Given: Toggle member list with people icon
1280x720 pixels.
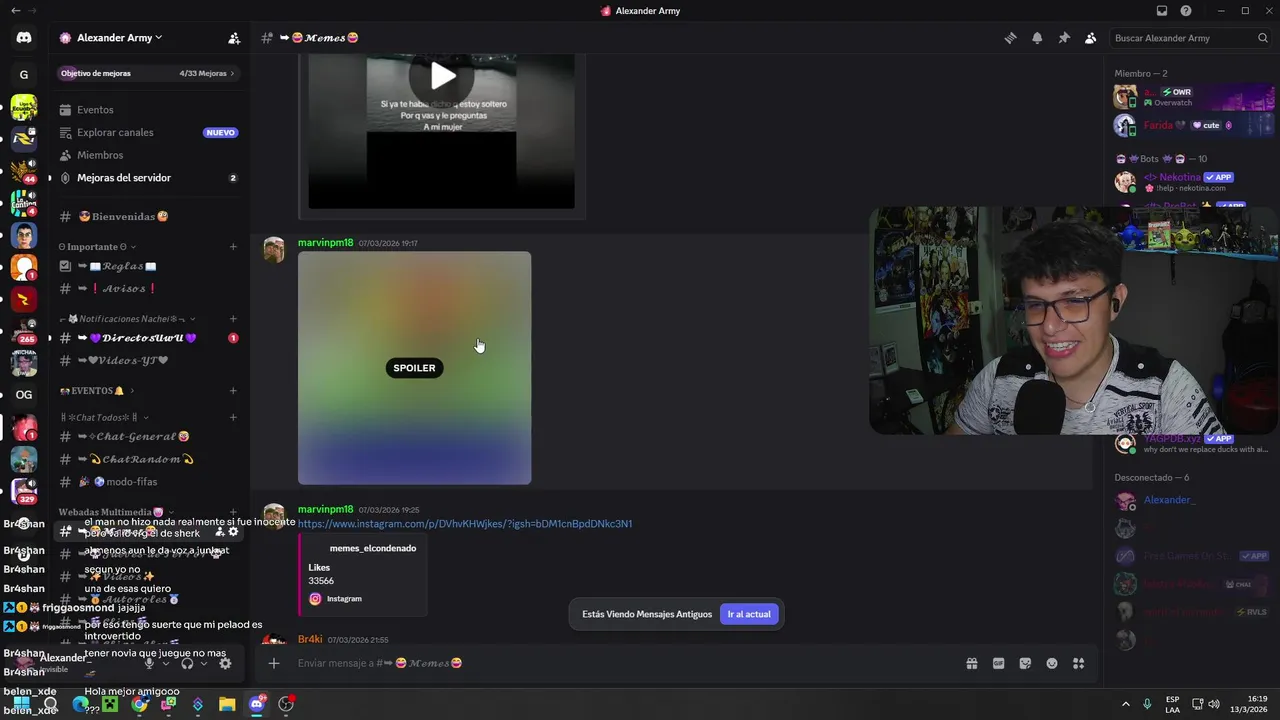Looking at the screenshot, I should coord(1090,38).
